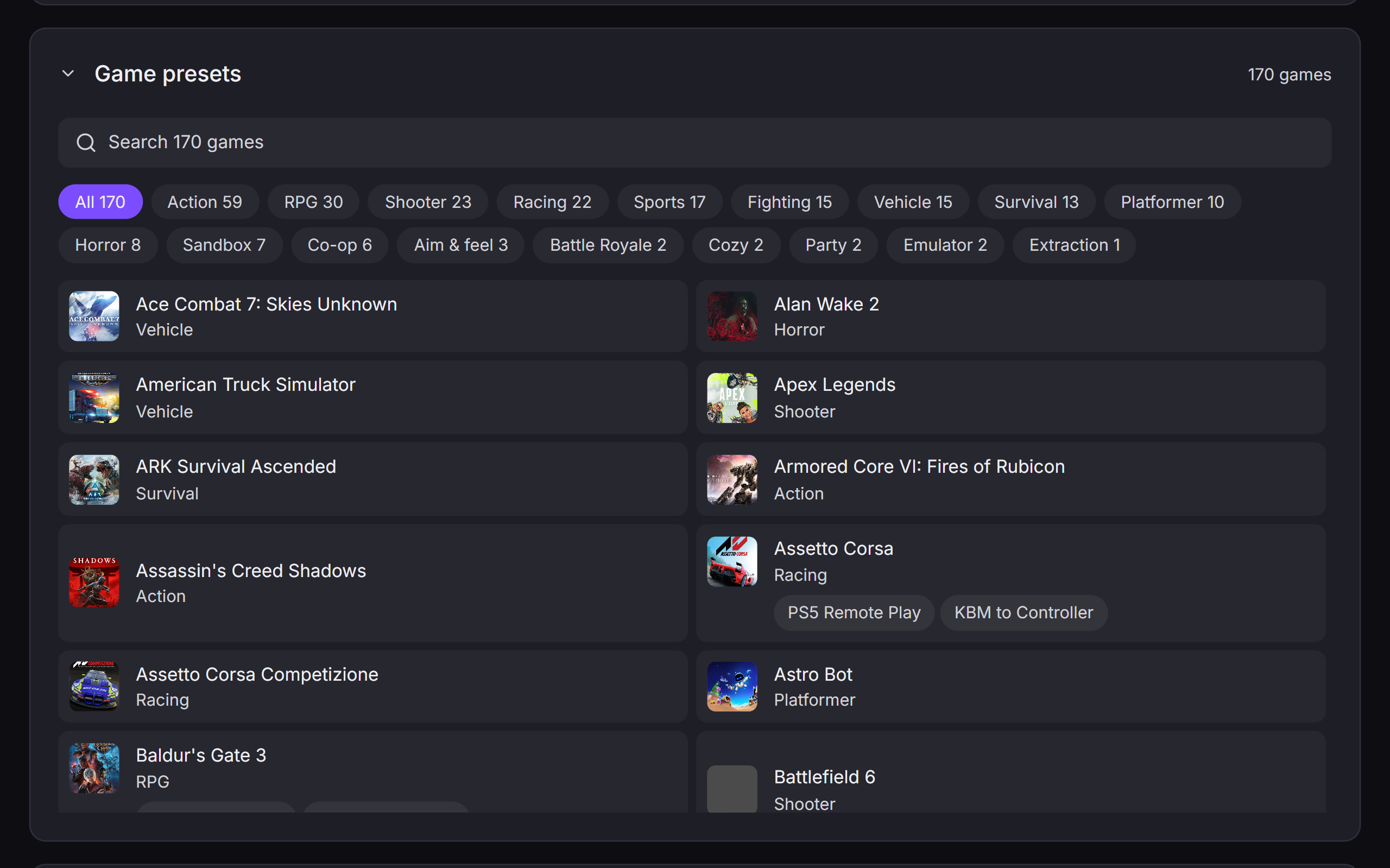
Task: Toggle the Vehicle 15 filter chip
Action: 913,201
